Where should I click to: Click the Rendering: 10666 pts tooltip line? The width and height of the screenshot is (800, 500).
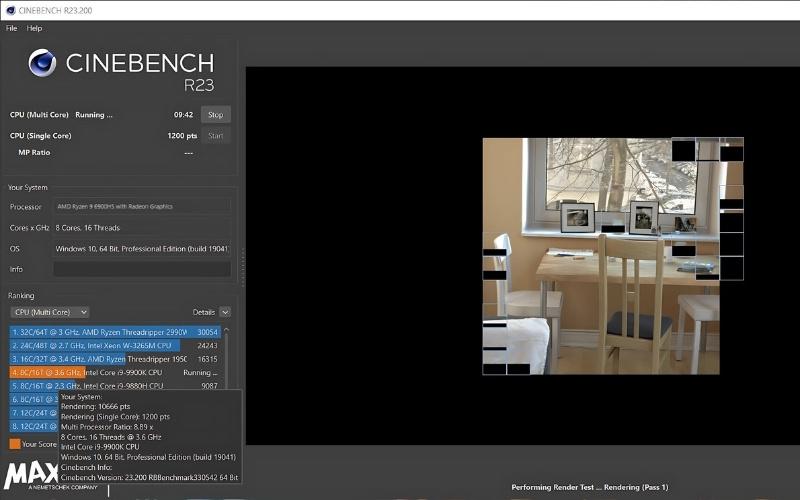[x=95, y=407]
